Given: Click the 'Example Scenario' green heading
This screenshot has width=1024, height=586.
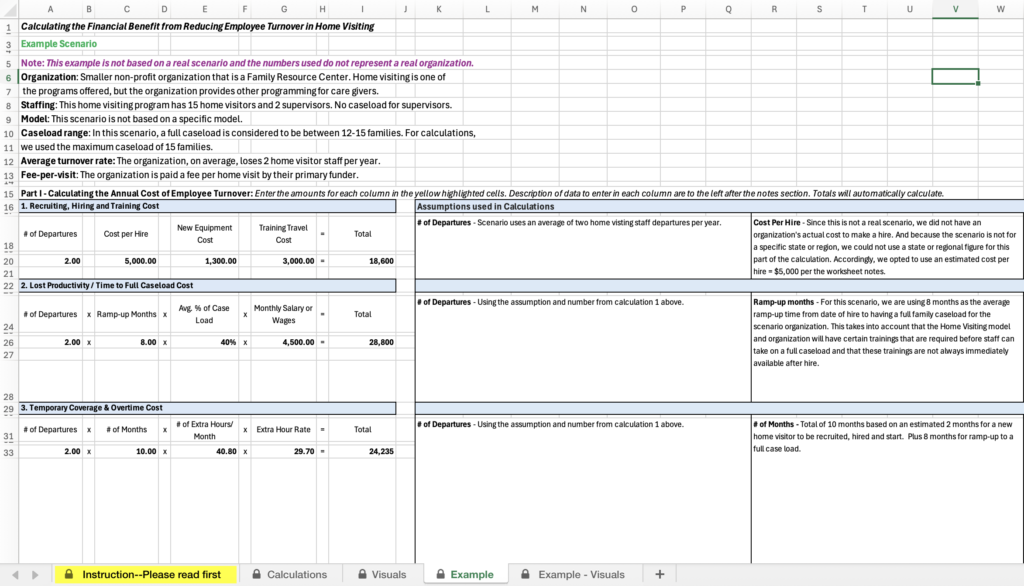Looking at the screenshot, I should coord(59,44).
